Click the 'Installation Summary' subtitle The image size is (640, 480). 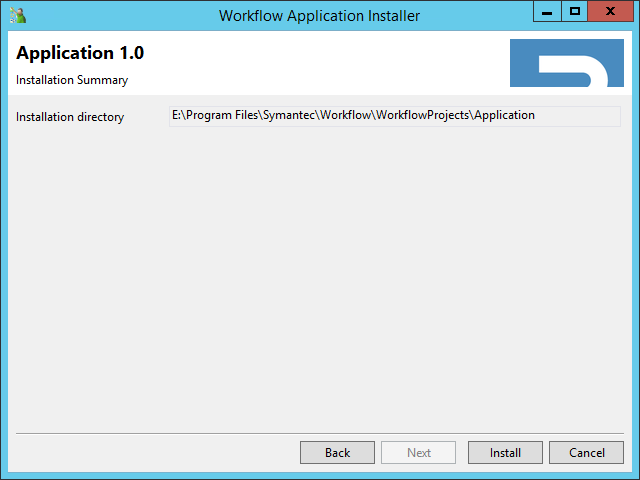click(x=72, y=80)
